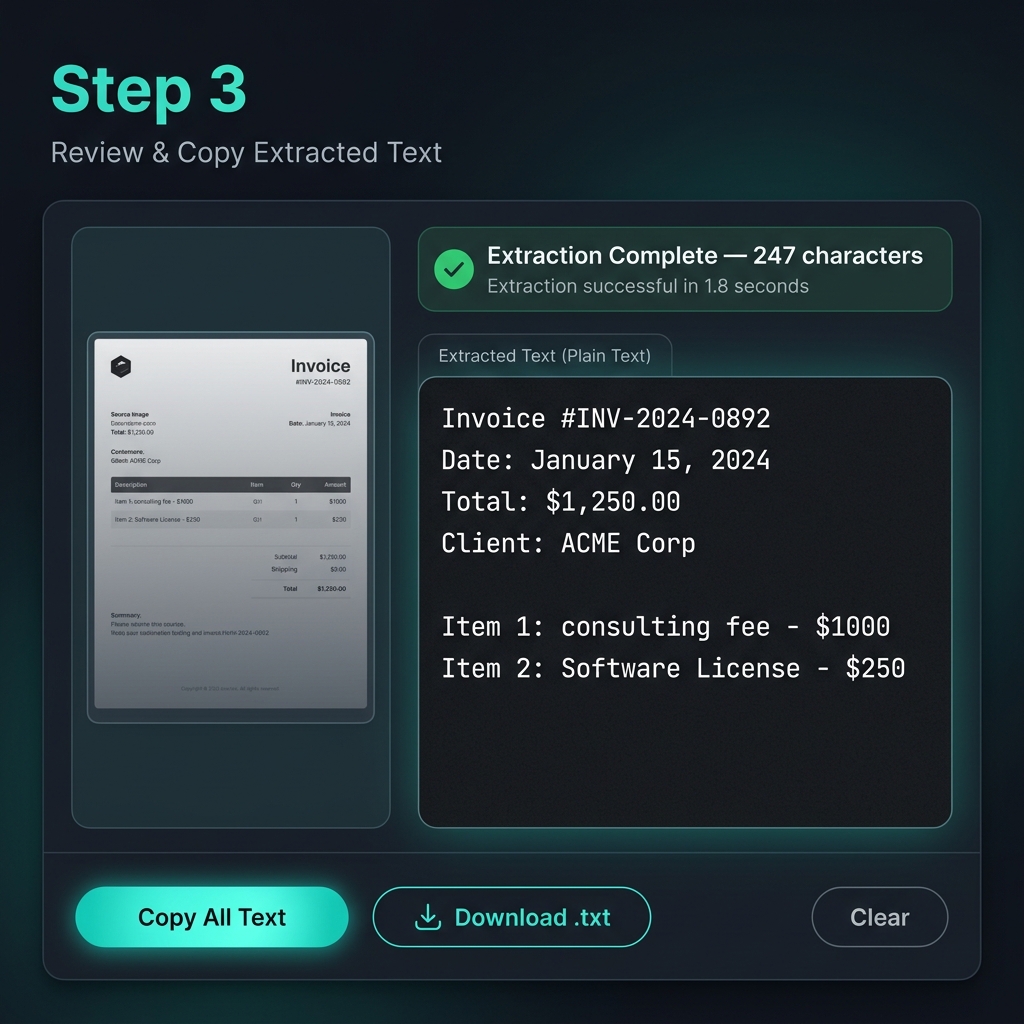Click the 'Item 1: consulting fee - $1000' line
The height and width of the screenshot is (1024, 1024).
tap(665, 627)
